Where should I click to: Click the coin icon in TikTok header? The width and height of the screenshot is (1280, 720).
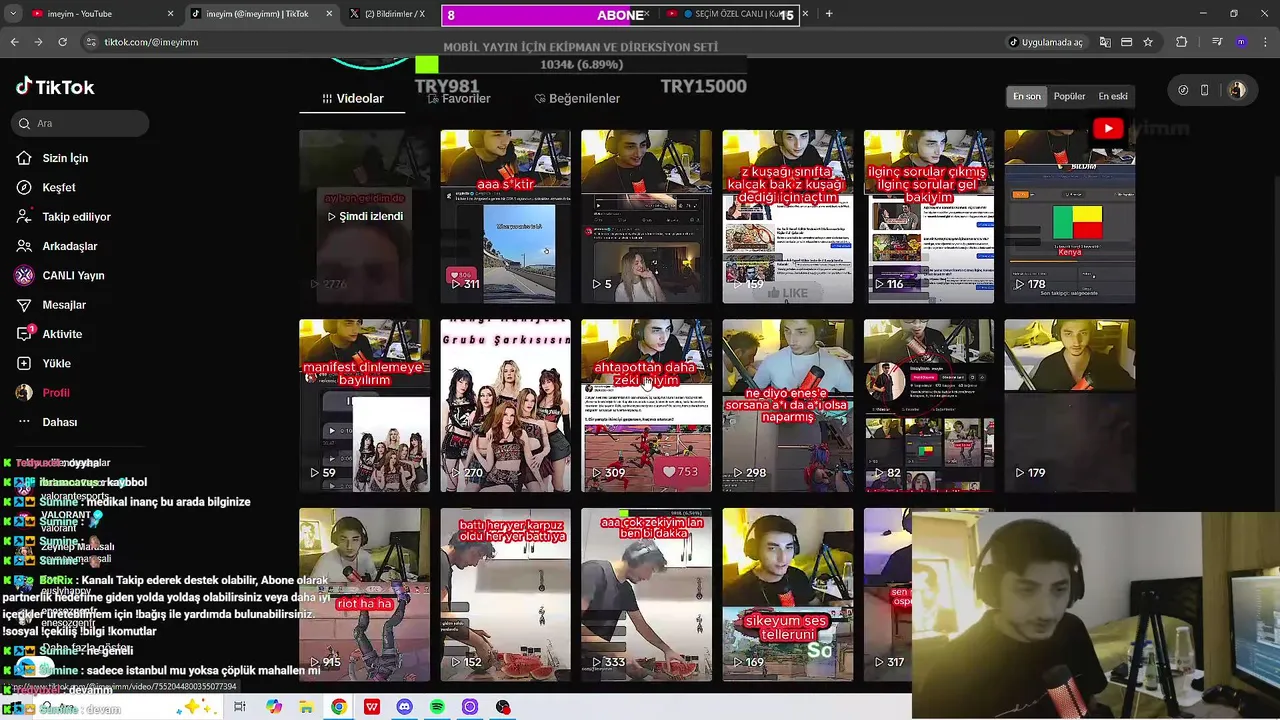point(1183,90)
